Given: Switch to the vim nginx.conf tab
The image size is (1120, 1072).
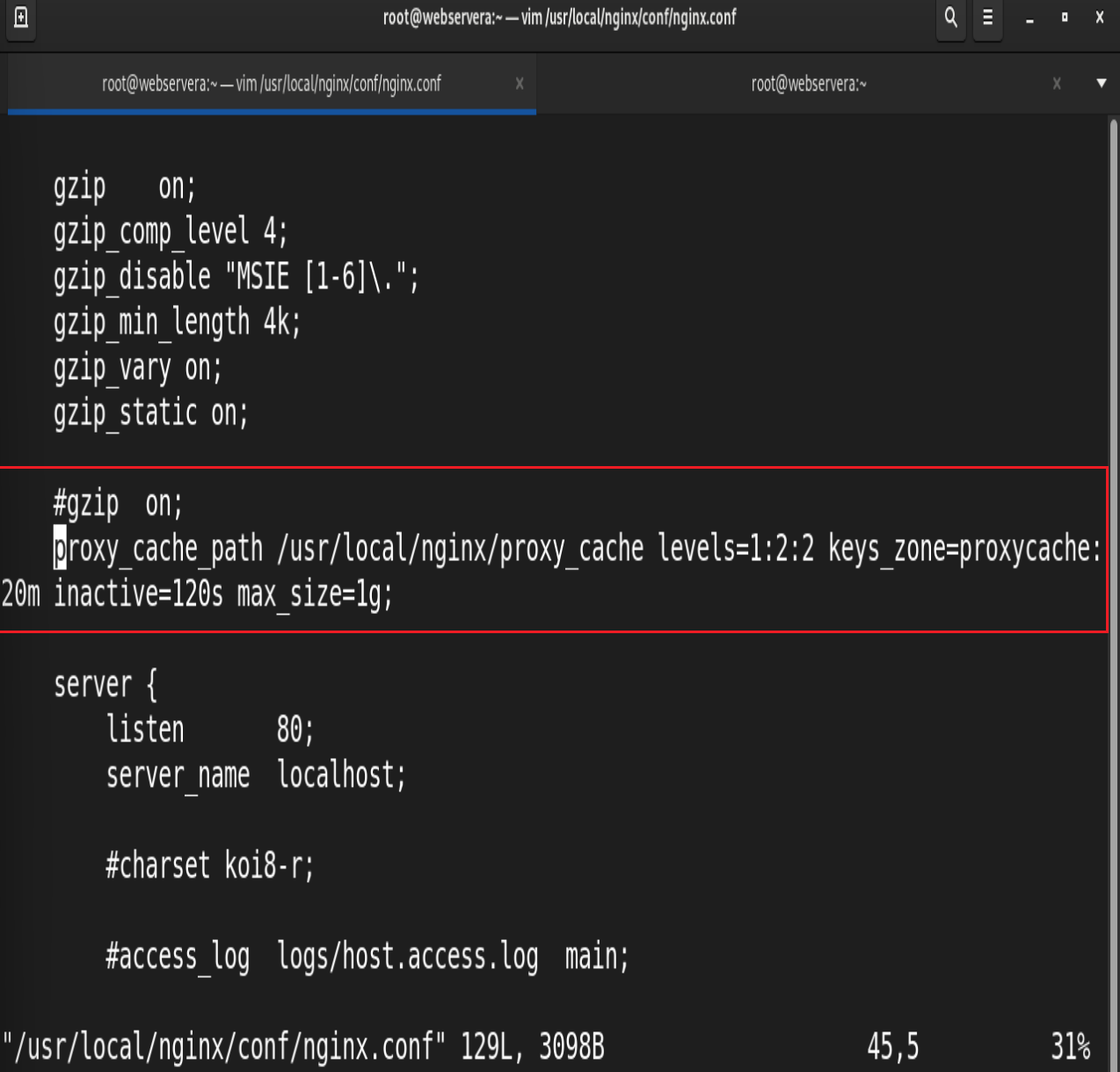Looking at the screenshot, I should [272, 84].
